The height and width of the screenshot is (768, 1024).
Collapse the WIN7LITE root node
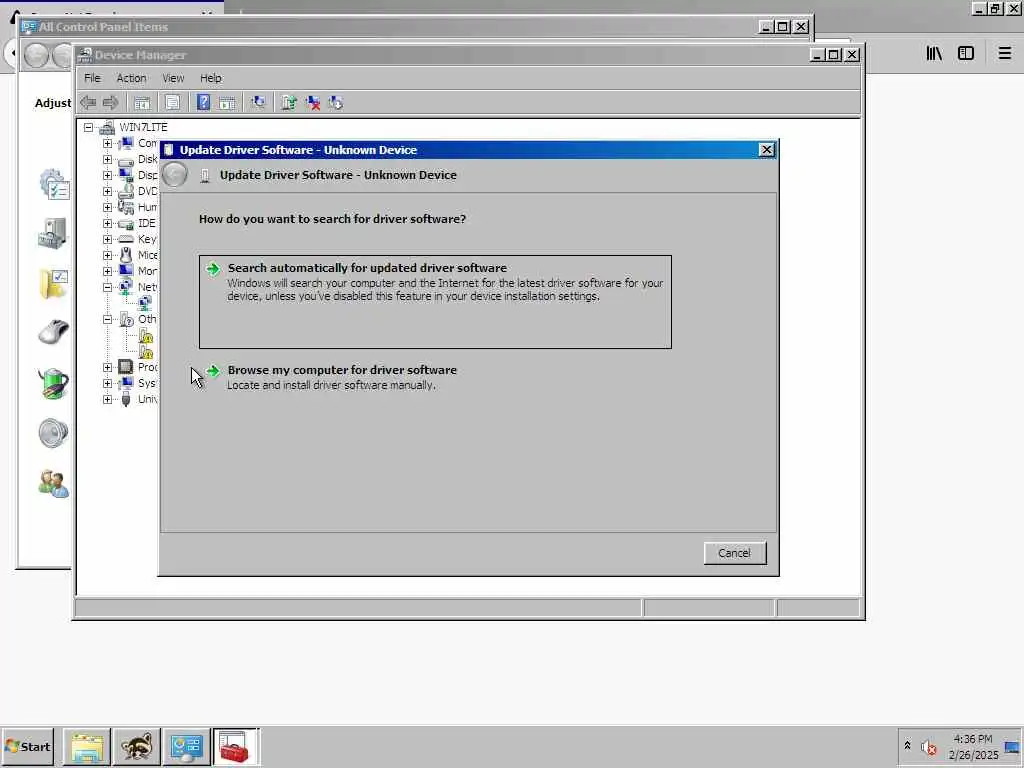[88, 127]
